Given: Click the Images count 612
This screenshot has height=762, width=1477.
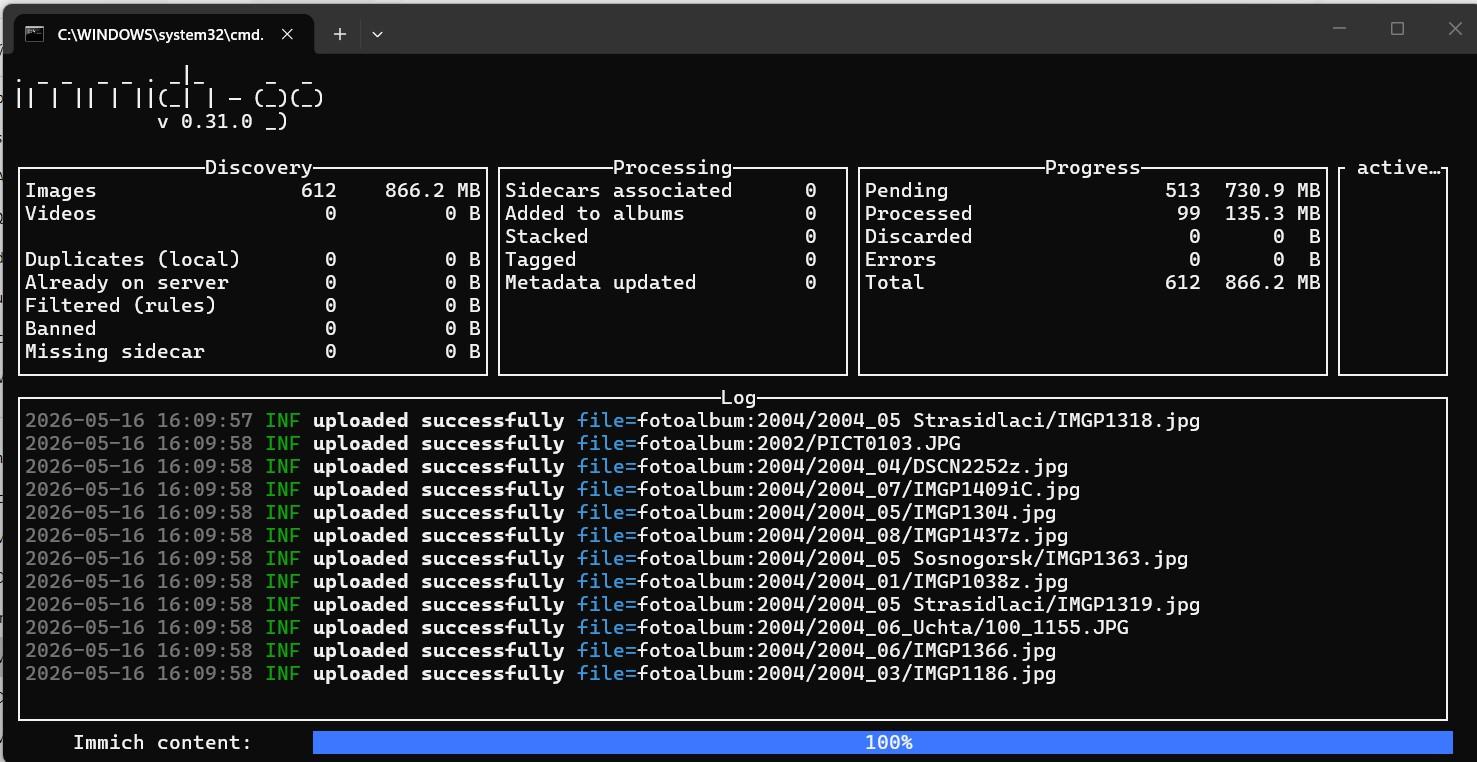Looking at the screenshot, I should click(319, 190).
